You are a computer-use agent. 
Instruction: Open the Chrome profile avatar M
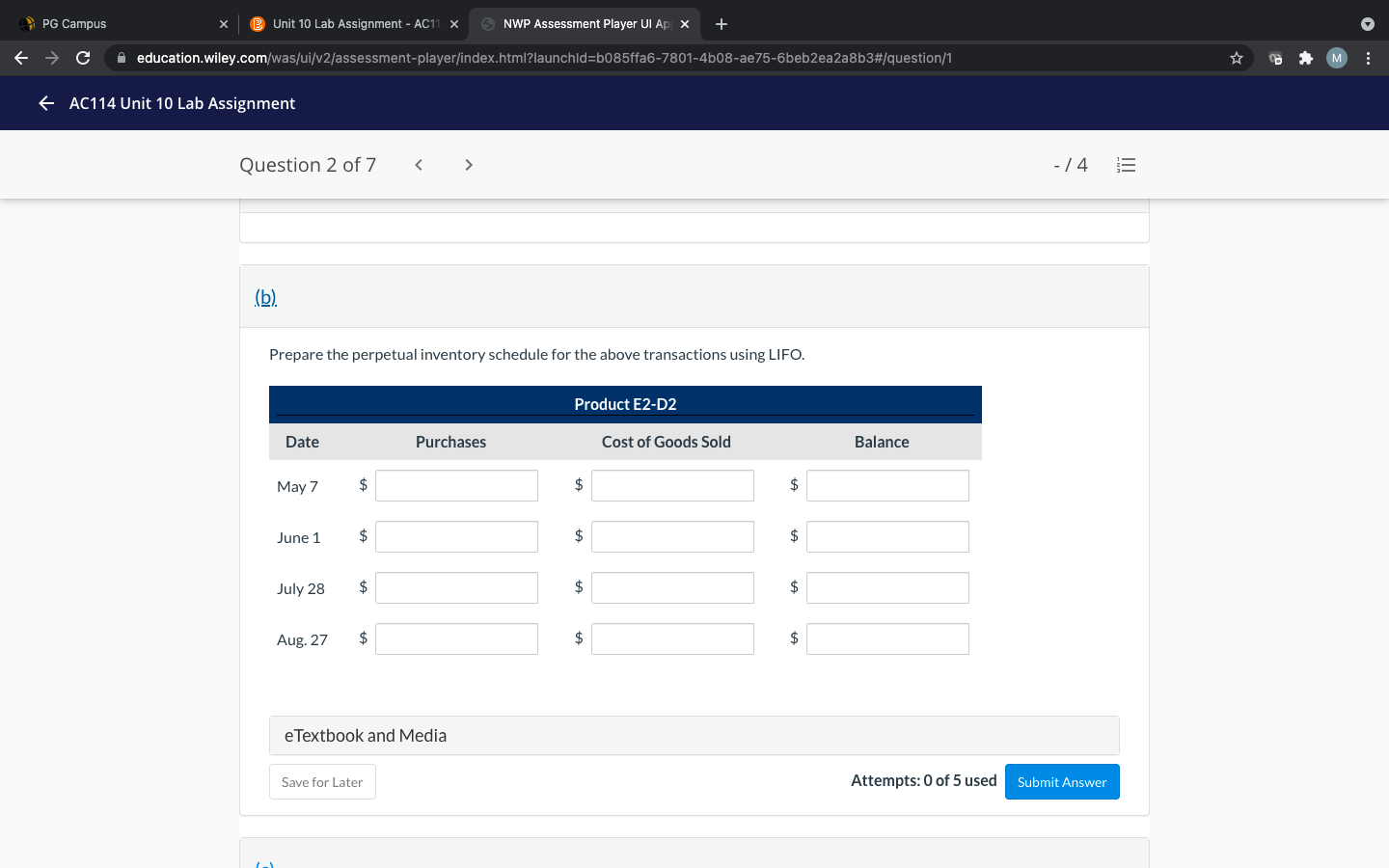click(x=1337, y=58)
